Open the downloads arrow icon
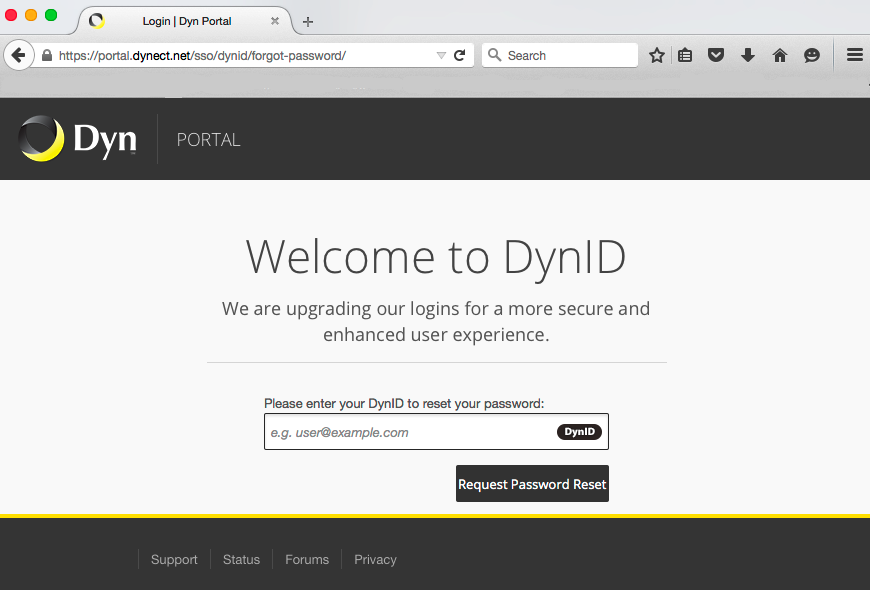The height and width of the screenshot is (590, 870). point(747,55)
